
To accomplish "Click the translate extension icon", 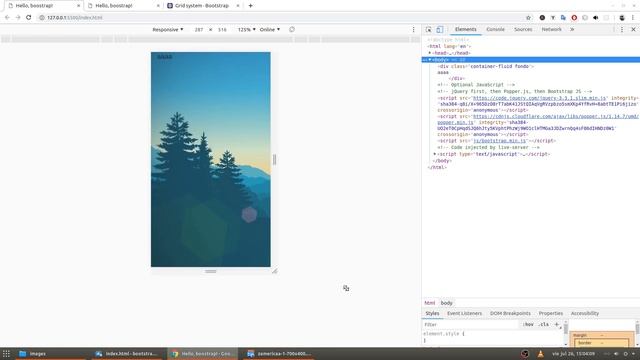I will (563, 18).
